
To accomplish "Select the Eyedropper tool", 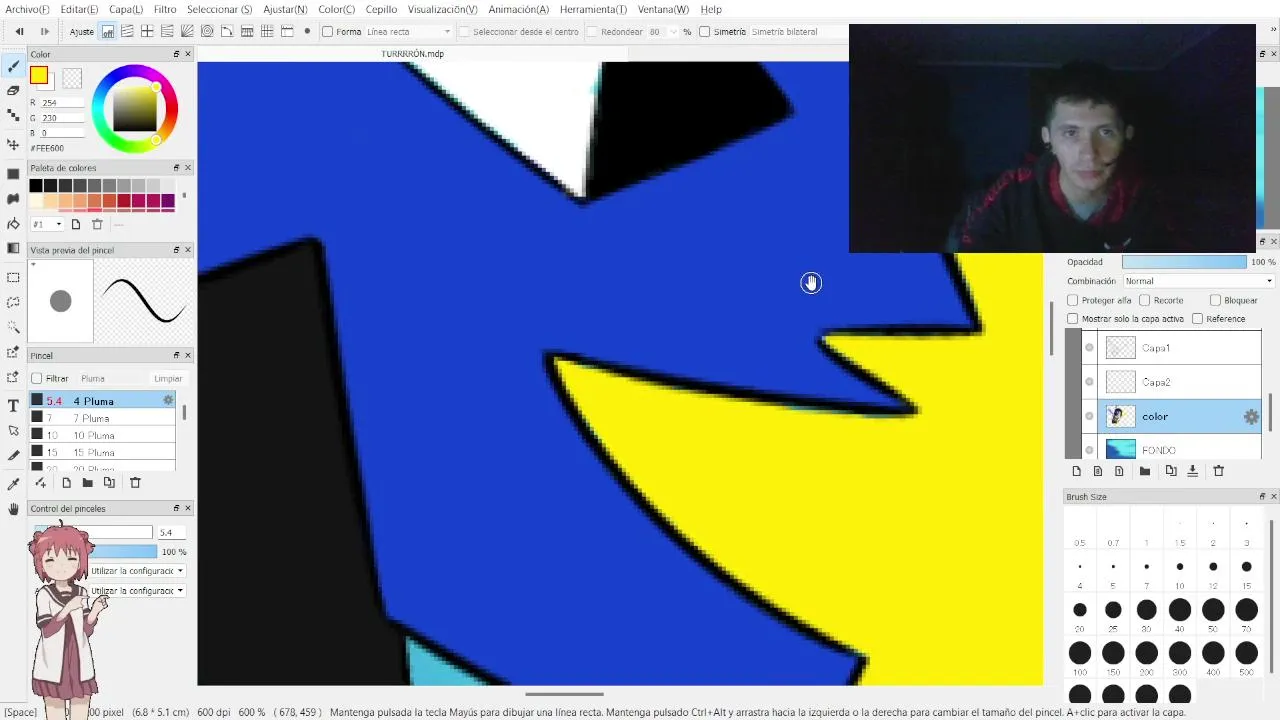I will 13,484.
